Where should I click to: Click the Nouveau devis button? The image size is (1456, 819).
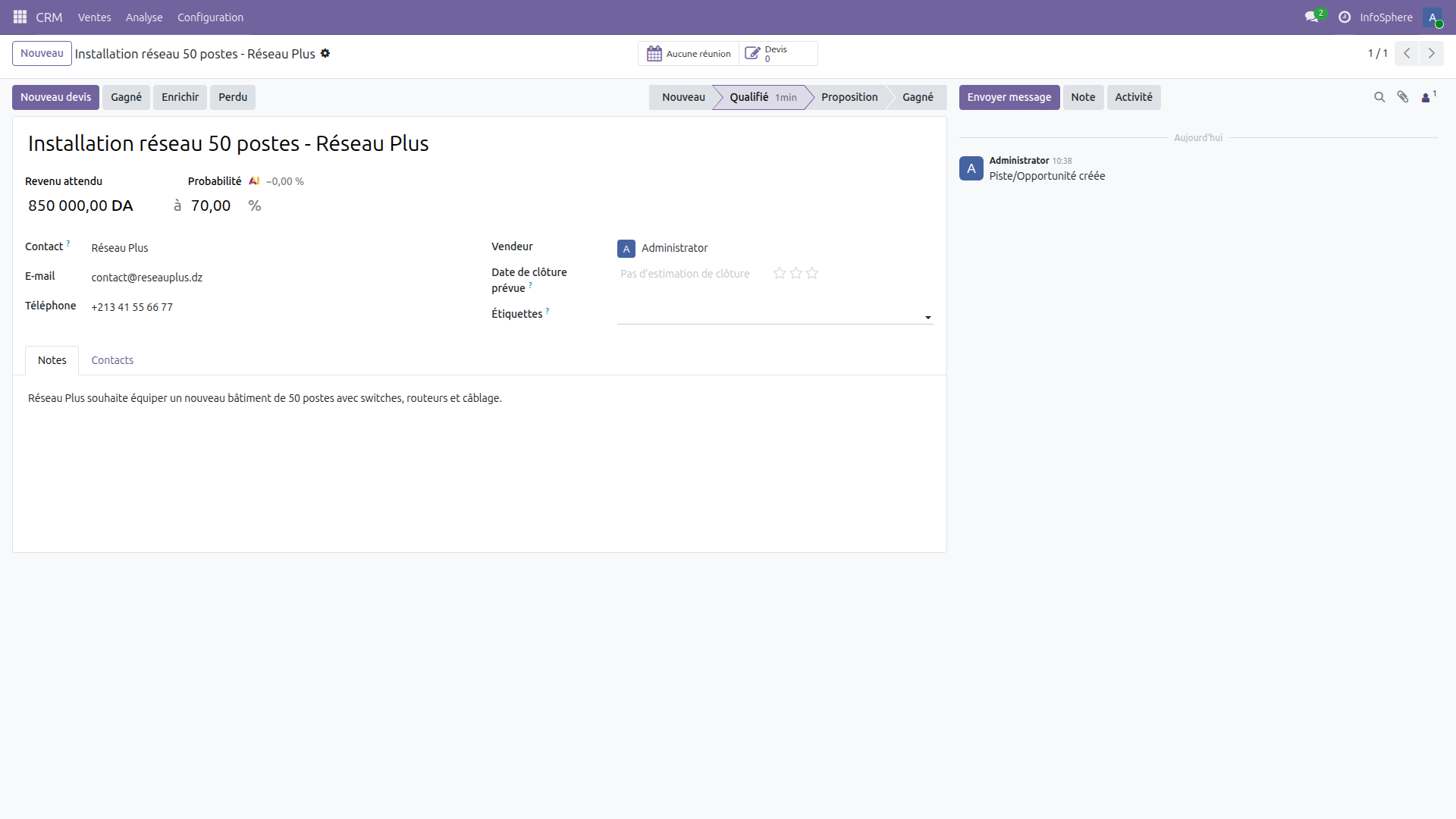coord(55,97)
